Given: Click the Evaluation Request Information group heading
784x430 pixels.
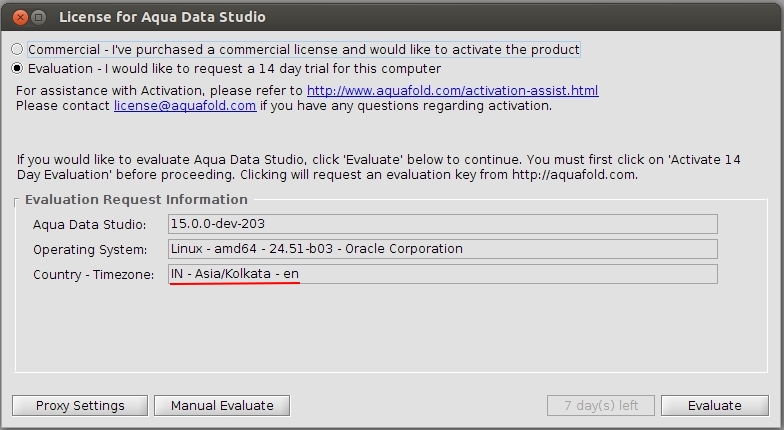Looking at the screenshot, I should point(136,199).
